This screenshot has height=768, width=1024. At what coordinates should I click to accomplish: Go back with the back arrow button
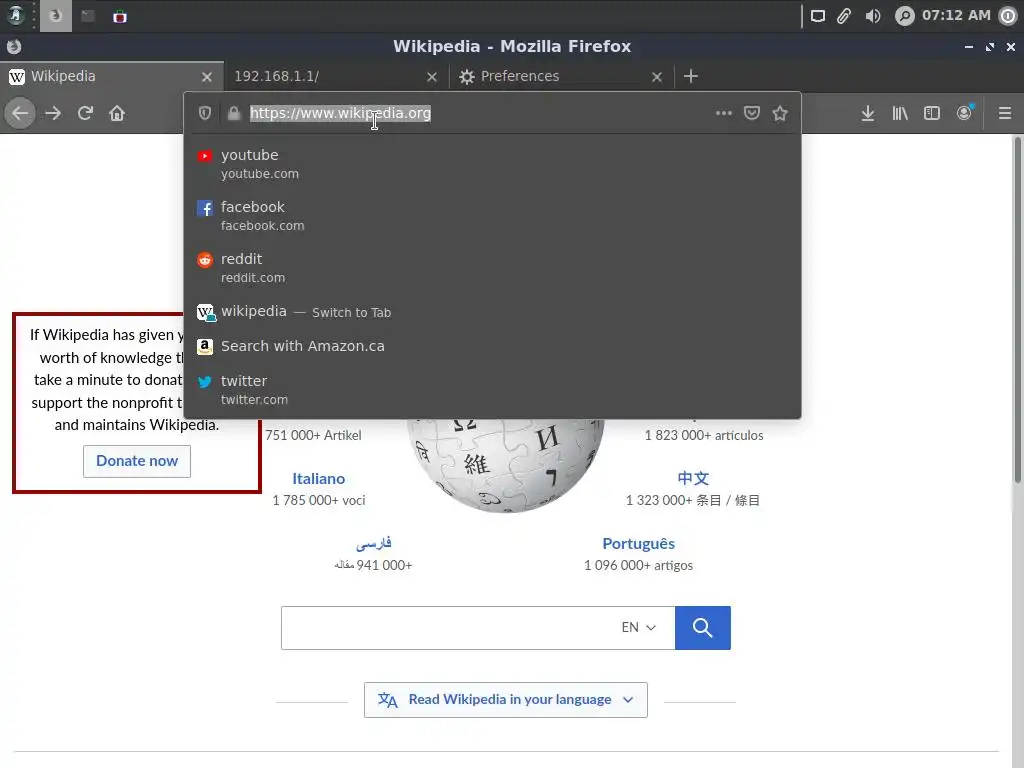(20, 113)
